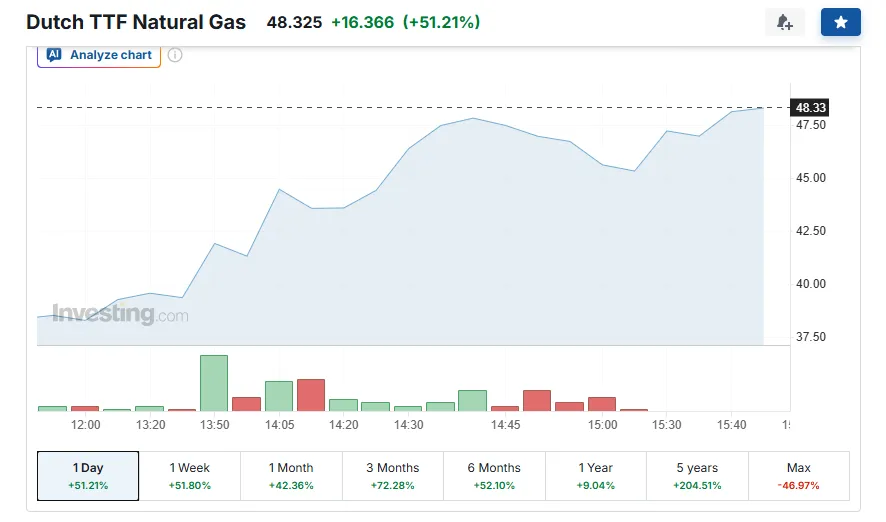Click the info icon next to Analyze chart
The width and height of the screenshot is (886, 522).
point(175,55)
